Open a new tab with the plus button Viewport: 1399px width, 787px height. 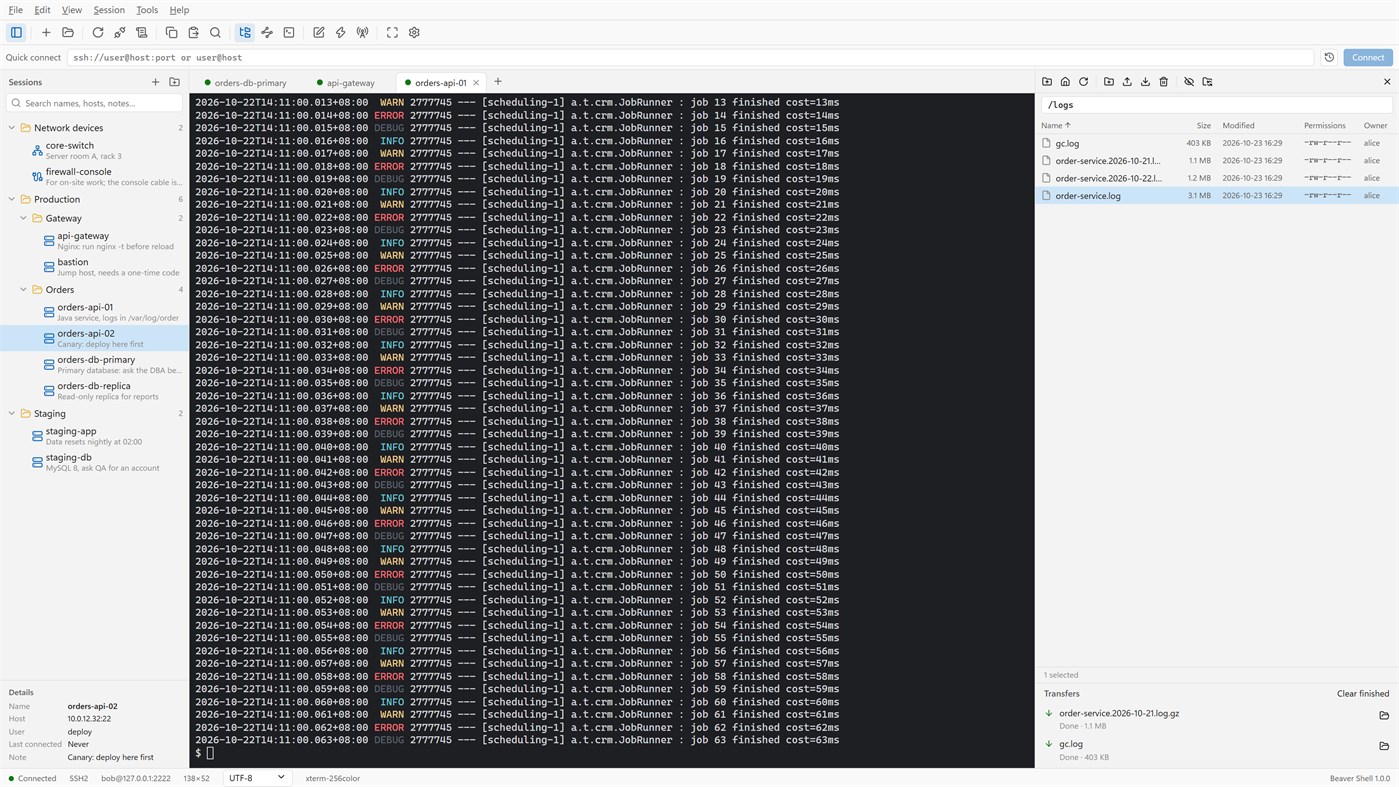click(498, 82)
